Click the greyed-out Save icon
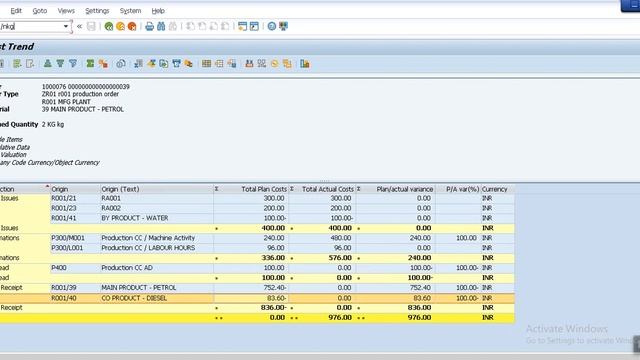 91,27
